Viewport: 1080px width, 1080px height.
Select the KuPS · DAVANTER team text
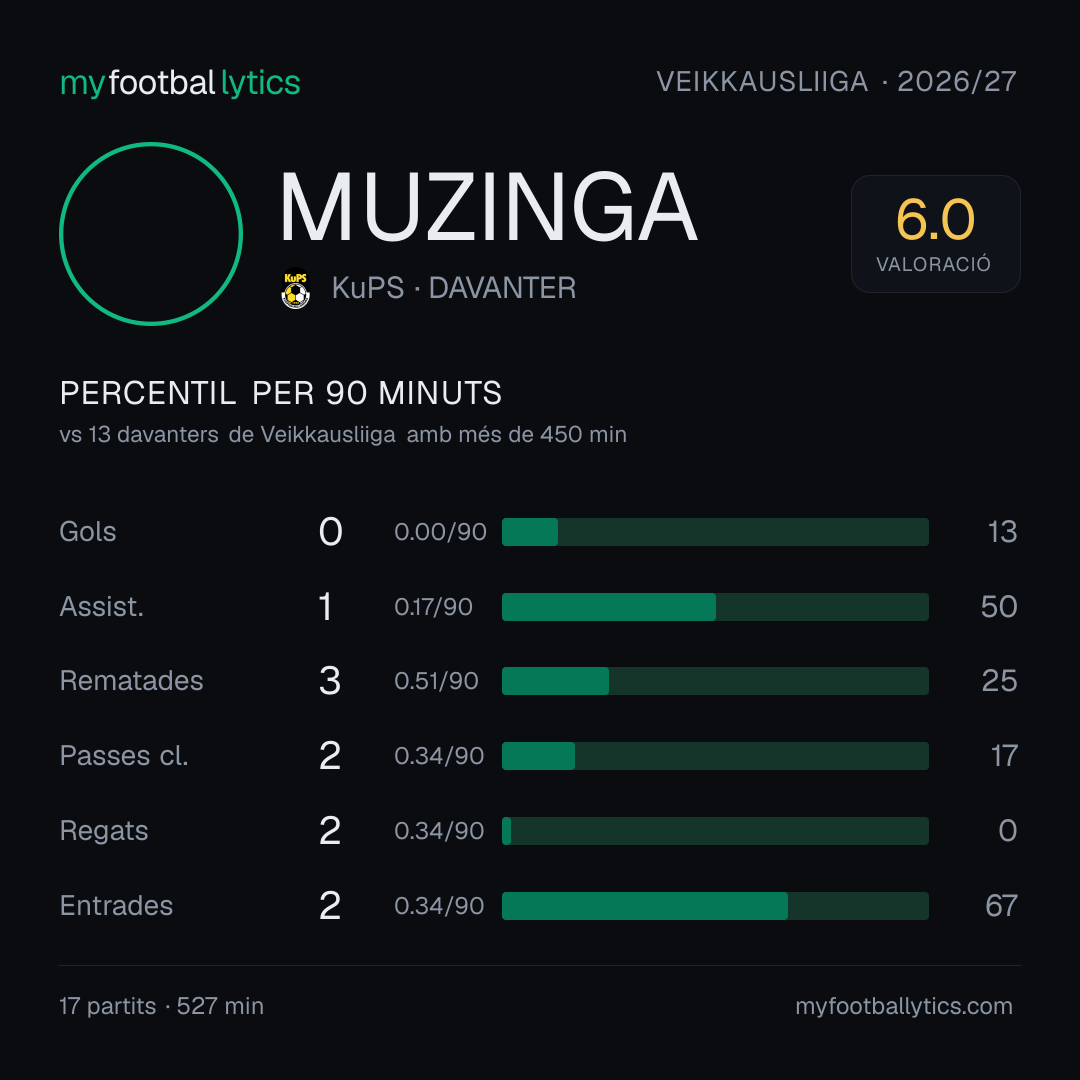click(x=454, y=288)
